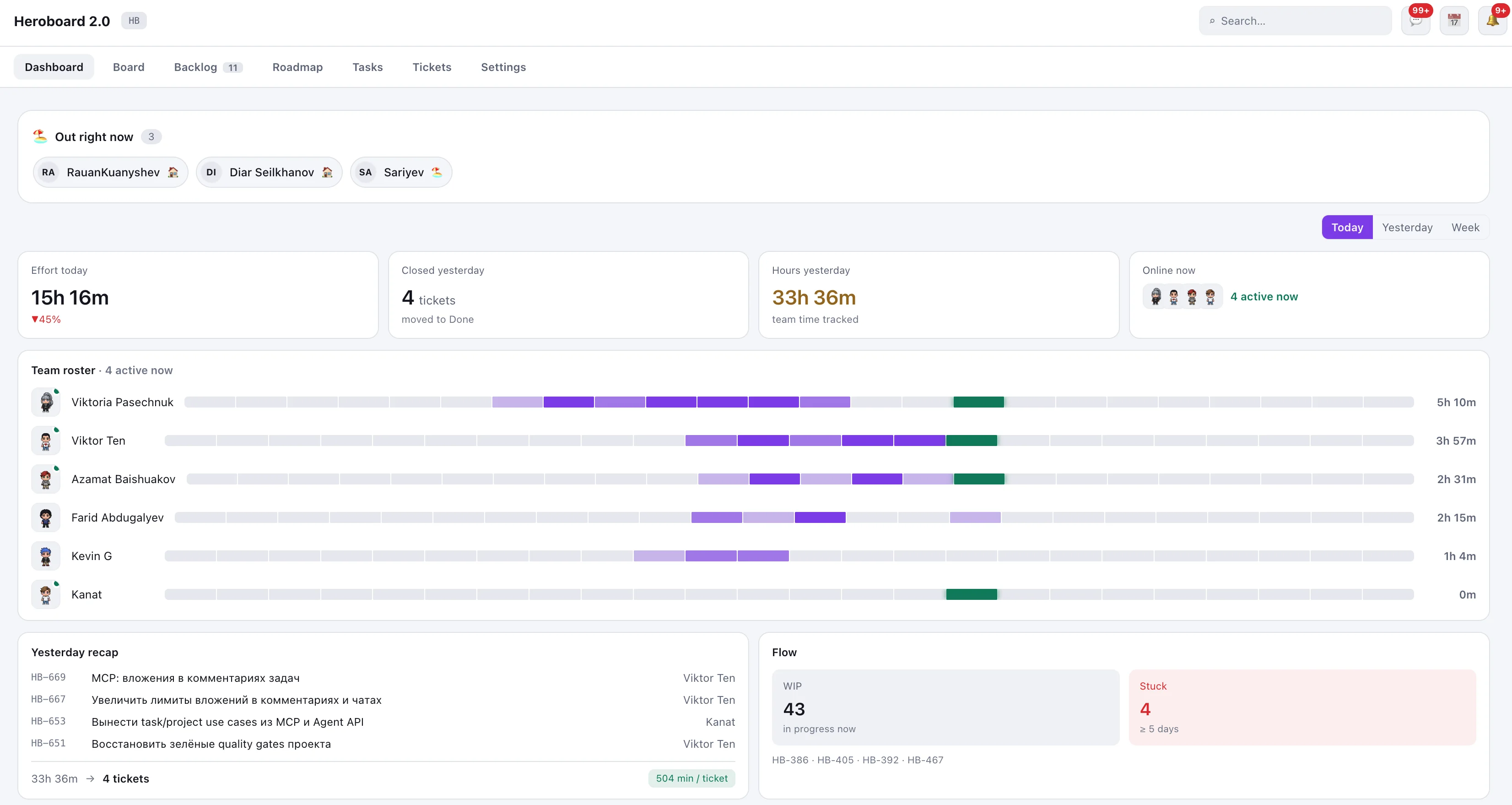Click Viktoria Pasechnuk's green activity segment
Viewport: 1512px width, 805px height.
click(978, 402)
